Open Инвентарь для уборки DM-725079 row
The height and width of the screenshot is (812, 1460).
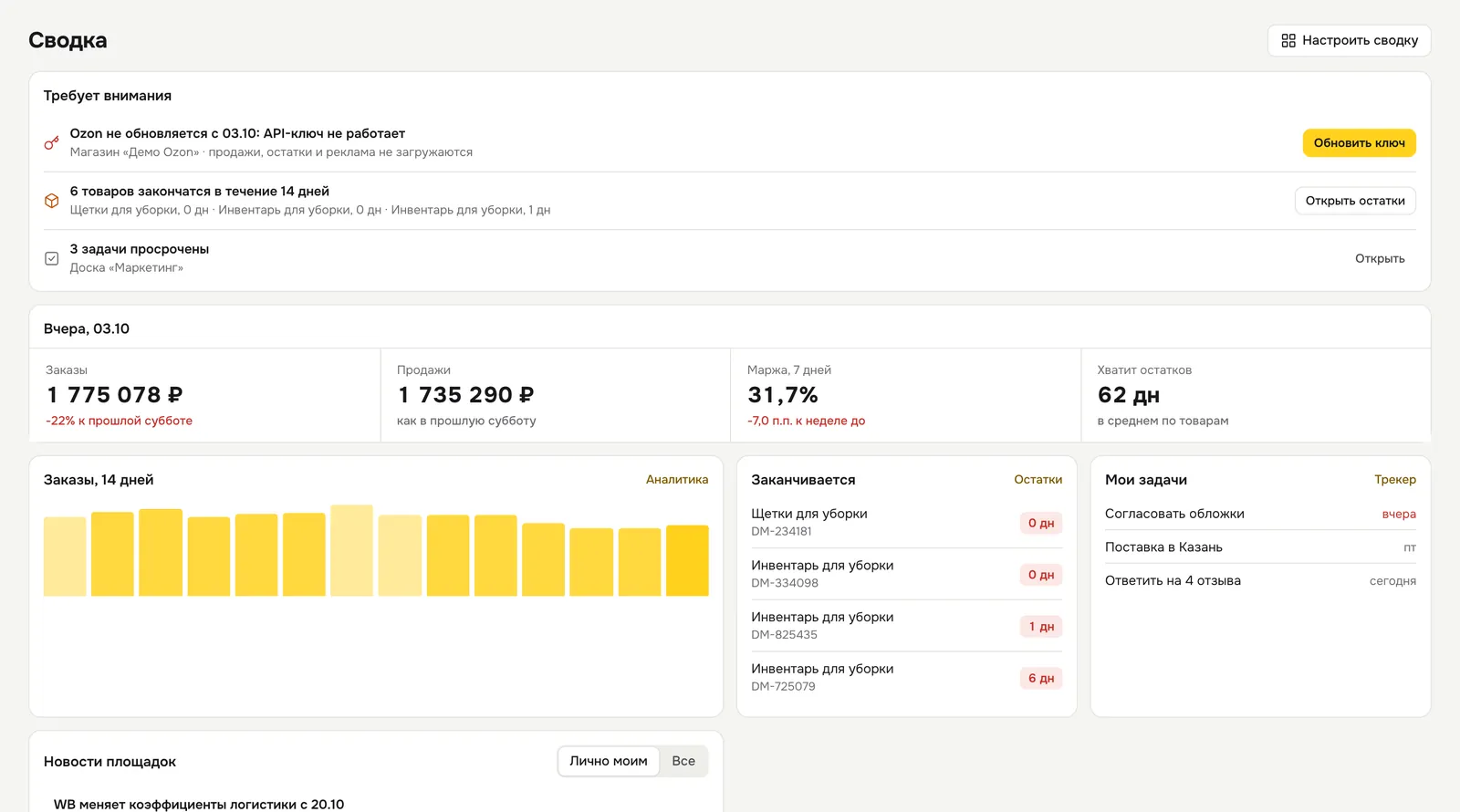[906, 677]
